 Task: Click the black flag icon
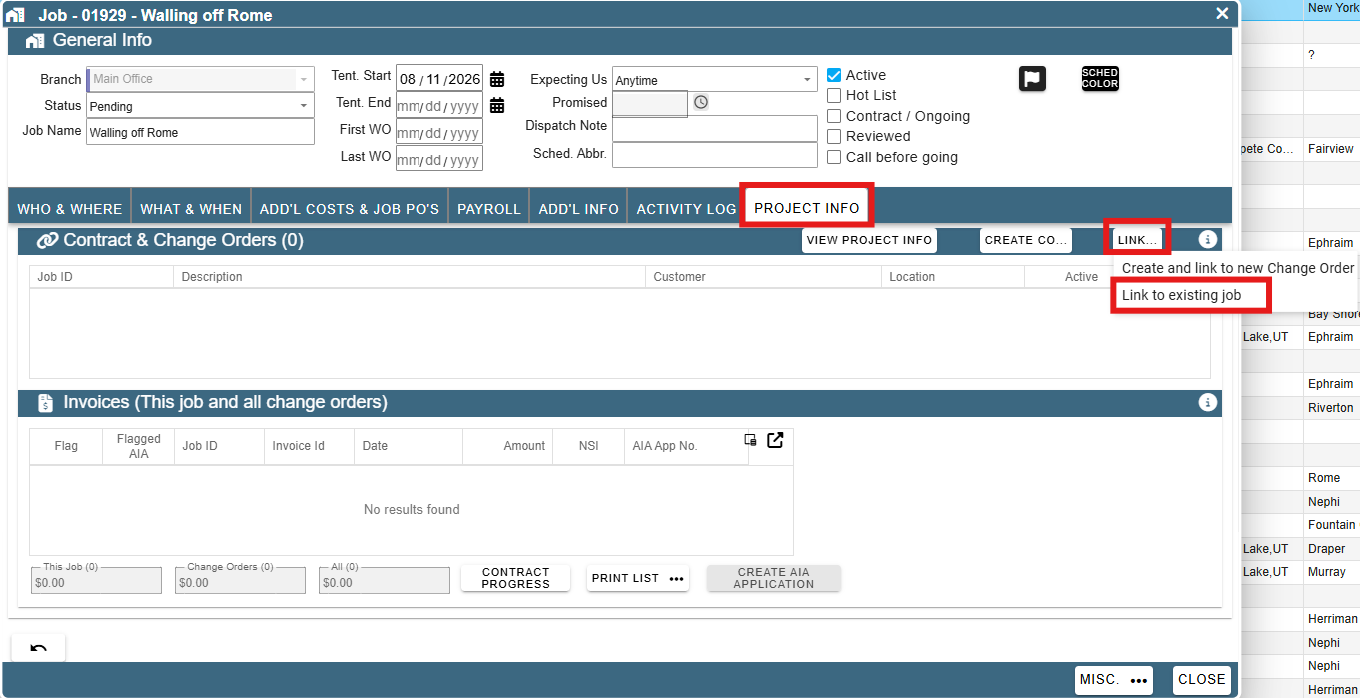click(1032, 79)
